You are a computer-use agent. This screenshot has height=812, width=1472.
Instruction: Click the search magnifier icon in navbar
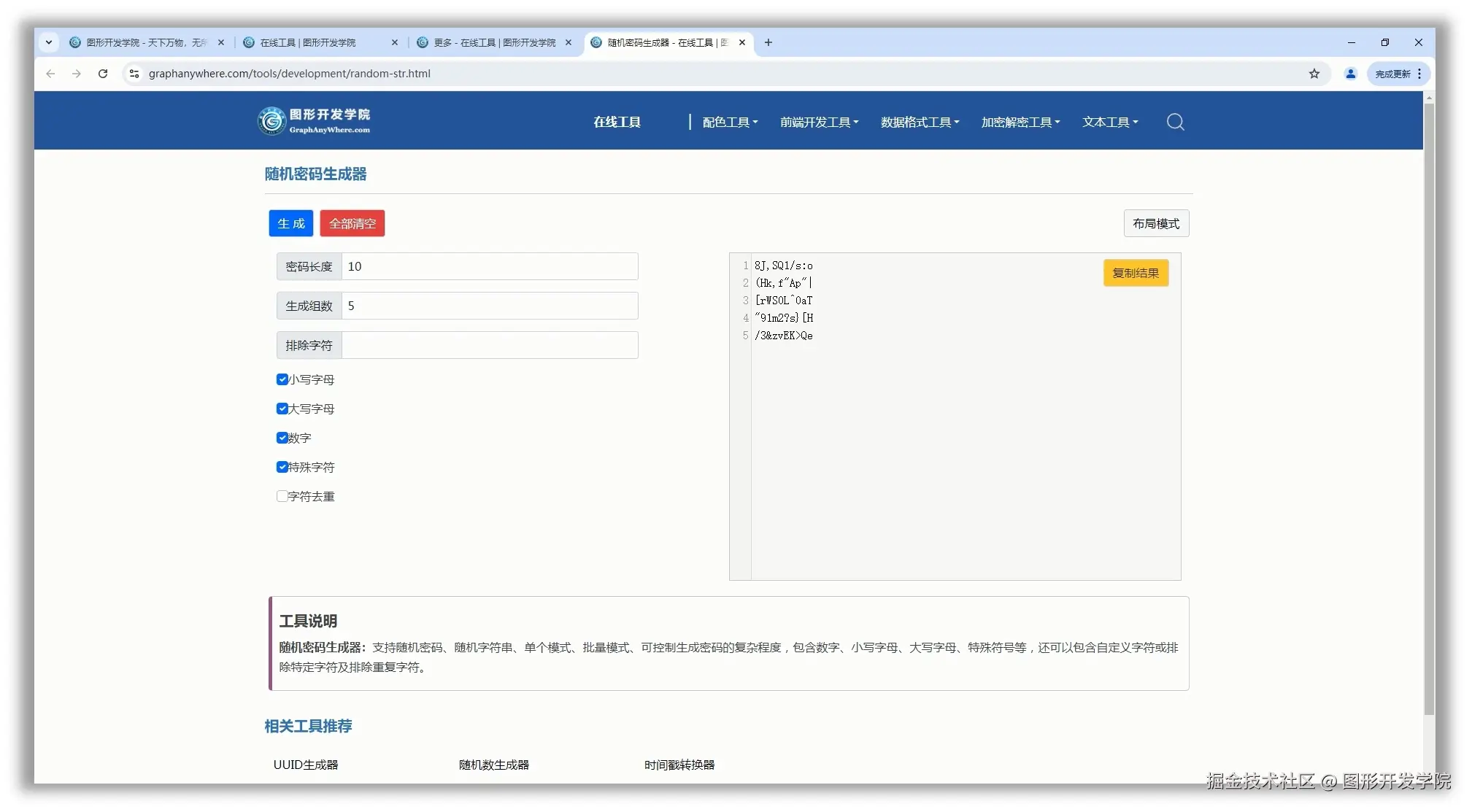pos(1175,122)
